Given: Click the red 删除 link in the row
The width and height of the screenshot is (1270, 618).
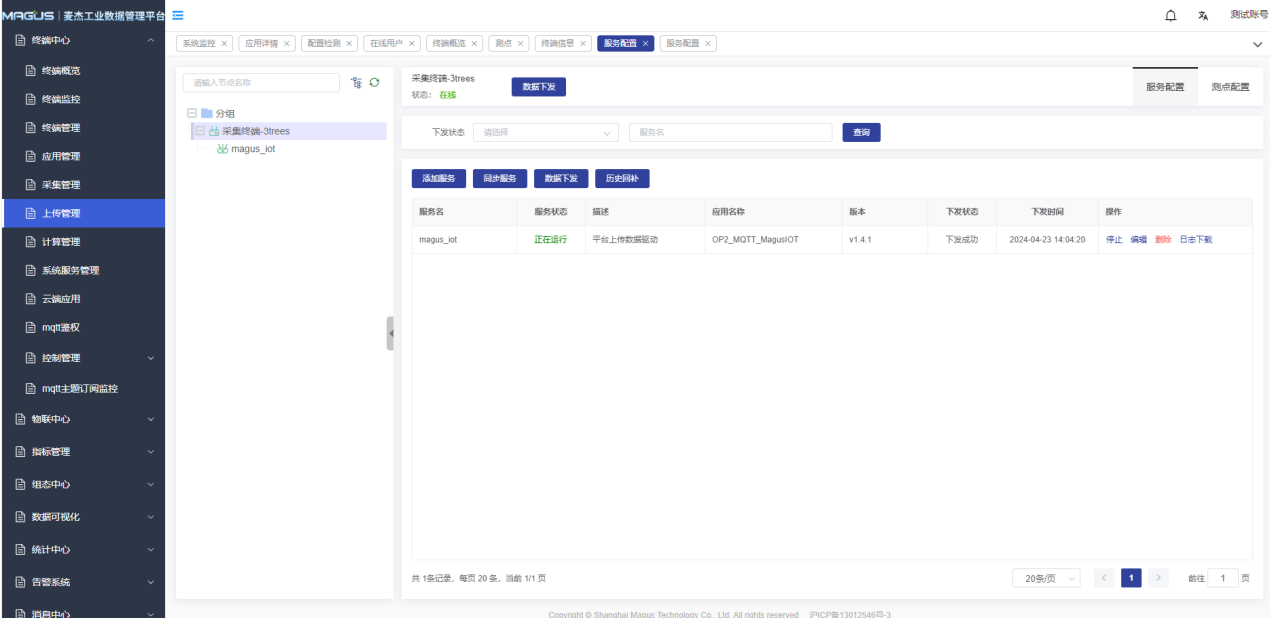Looking at the screenshot, I should (1162, 240).
